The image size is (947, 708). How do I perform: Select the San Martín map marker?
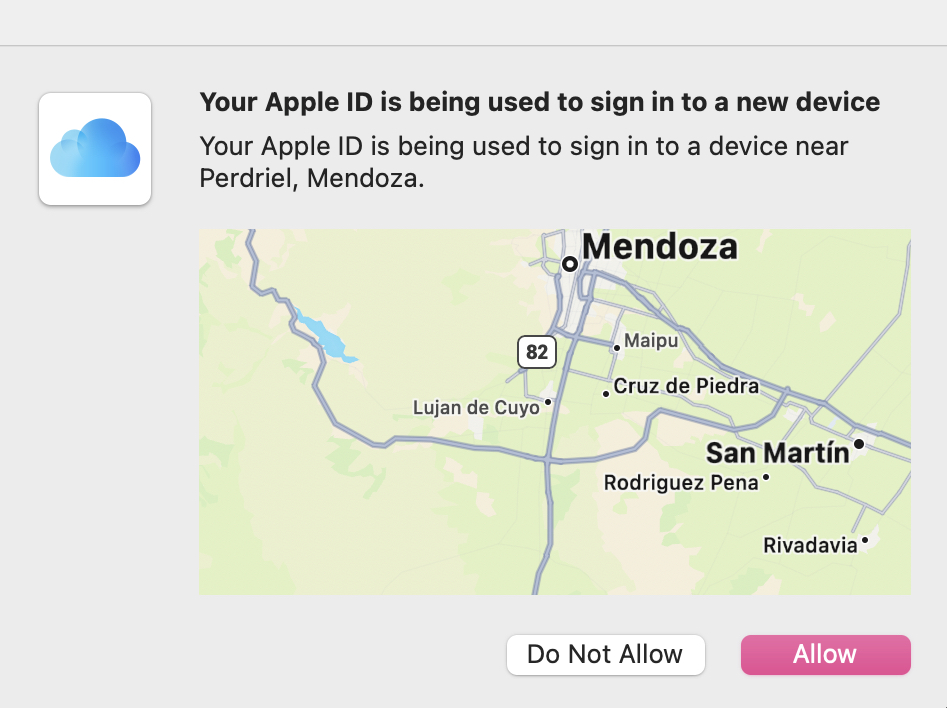[860, 442]
